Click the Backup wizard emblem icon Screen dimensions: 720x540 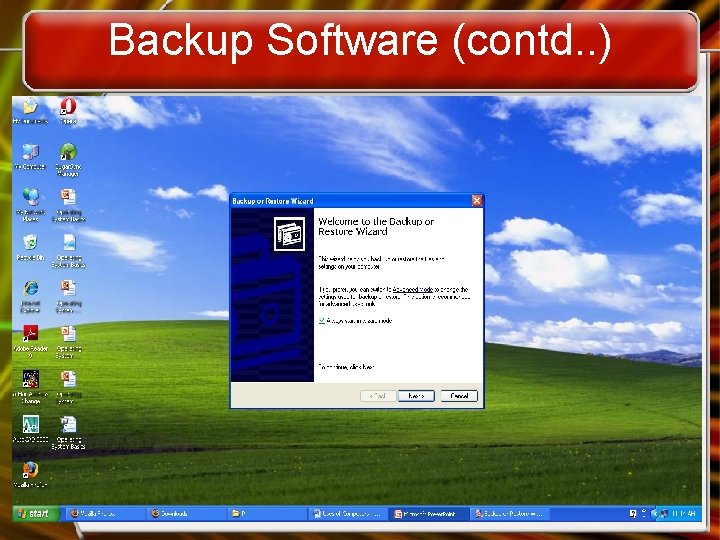289,234
